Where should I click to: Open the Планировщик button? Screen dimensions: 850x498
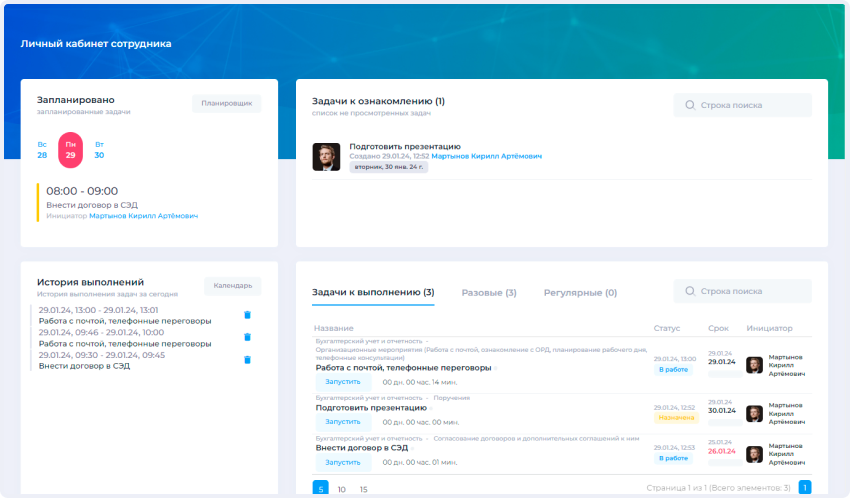(x=226, y=103)
